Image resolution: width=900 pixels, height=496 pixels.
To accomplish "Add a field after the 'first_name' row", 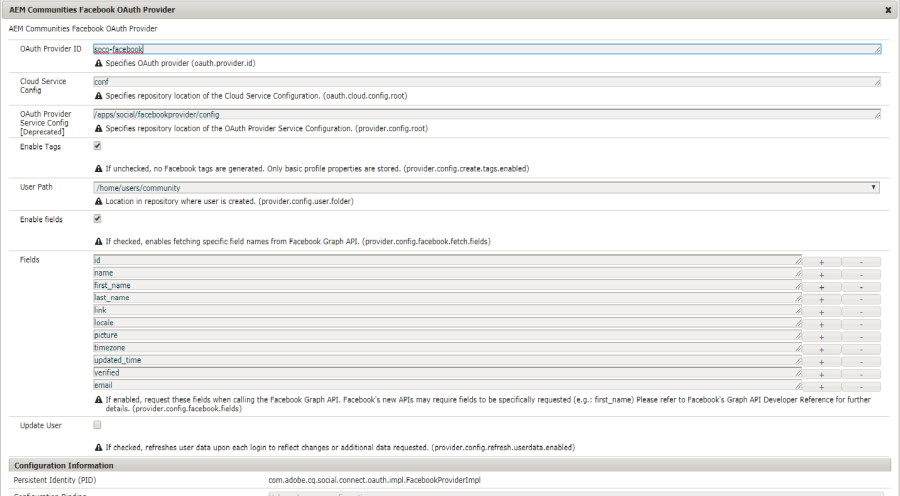I will pyautogui.click(x=821, y=287).
